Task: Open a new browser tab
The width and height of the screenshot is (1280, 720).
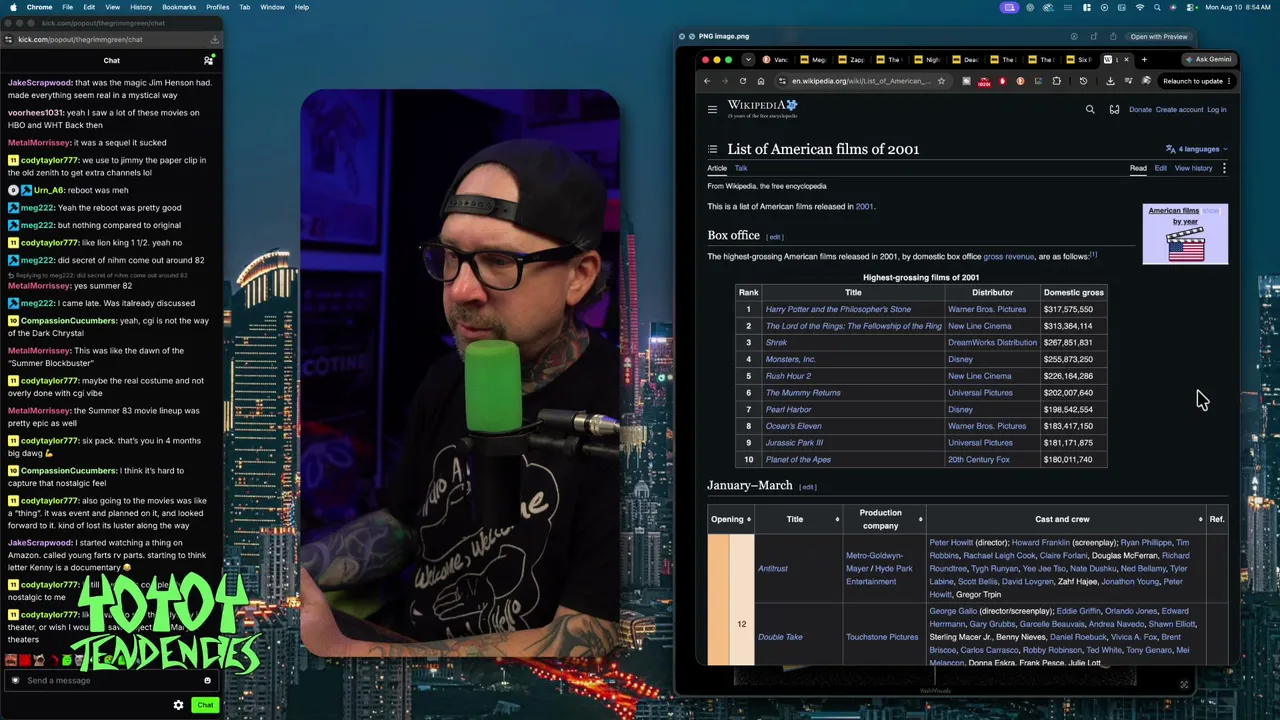Action: tap(1144, 59)
